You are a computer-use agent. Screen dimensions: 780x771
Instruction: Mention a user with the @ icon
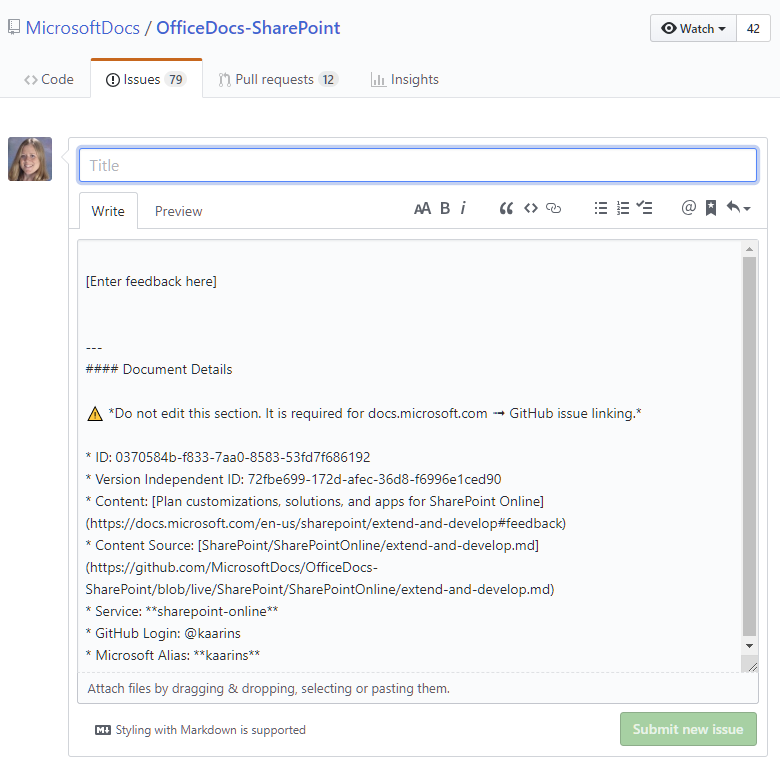click(688, 208)
